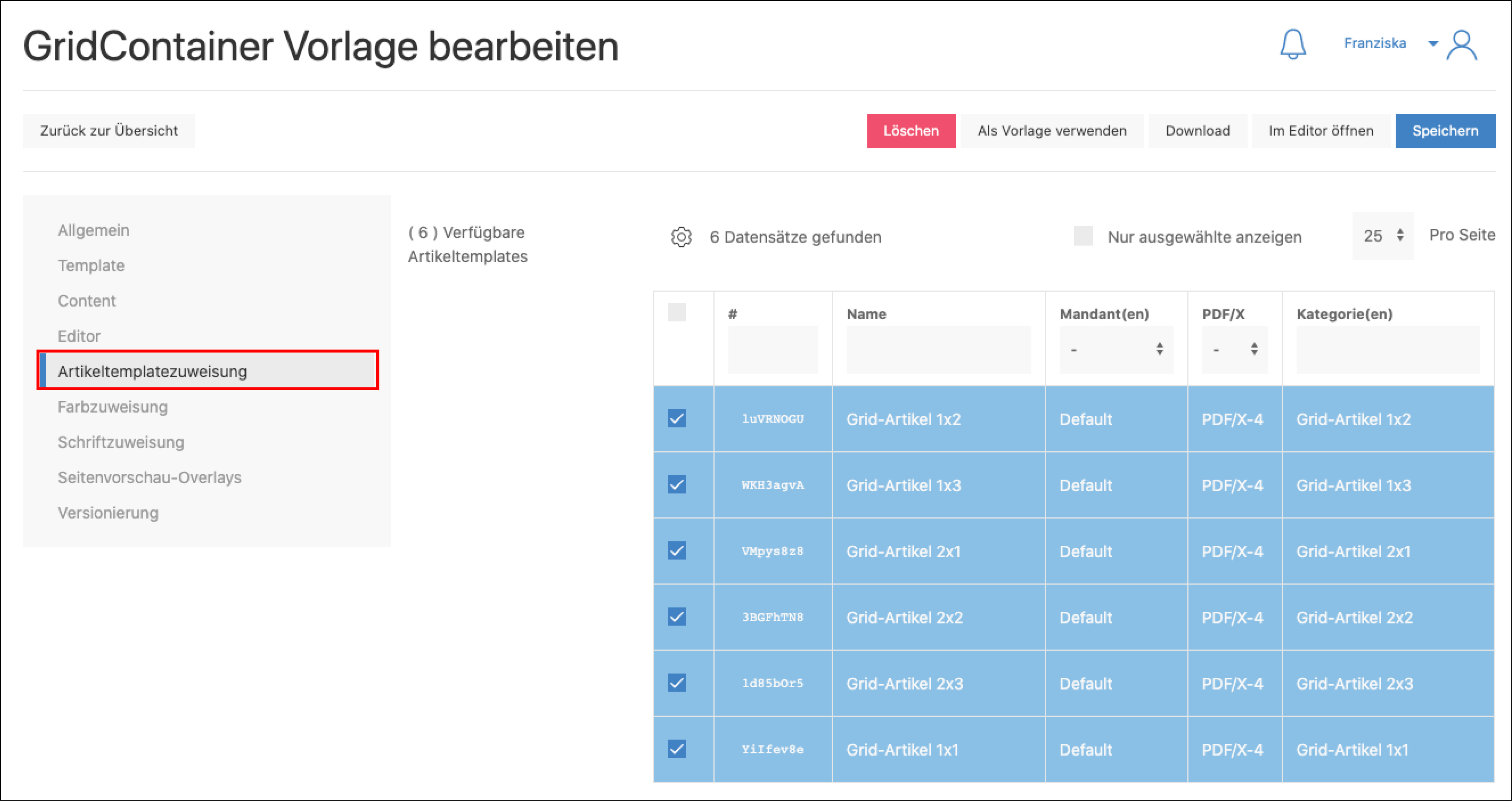Viewport: 1512px width, 806px height.
Task: Expand the Franziska user dropdown arrow
Action: coord(1433,44)
